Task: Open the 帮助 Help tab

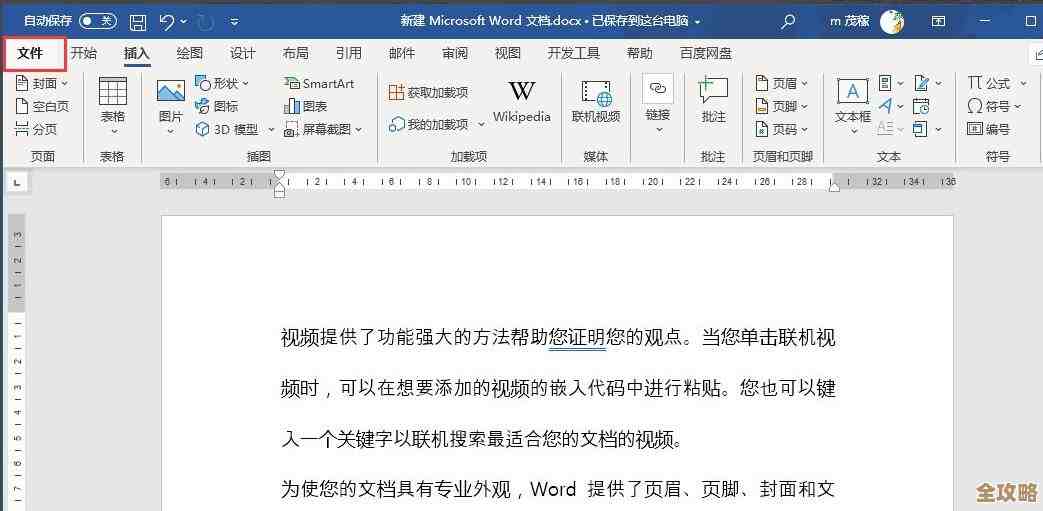Action: (x=640, y=54)
